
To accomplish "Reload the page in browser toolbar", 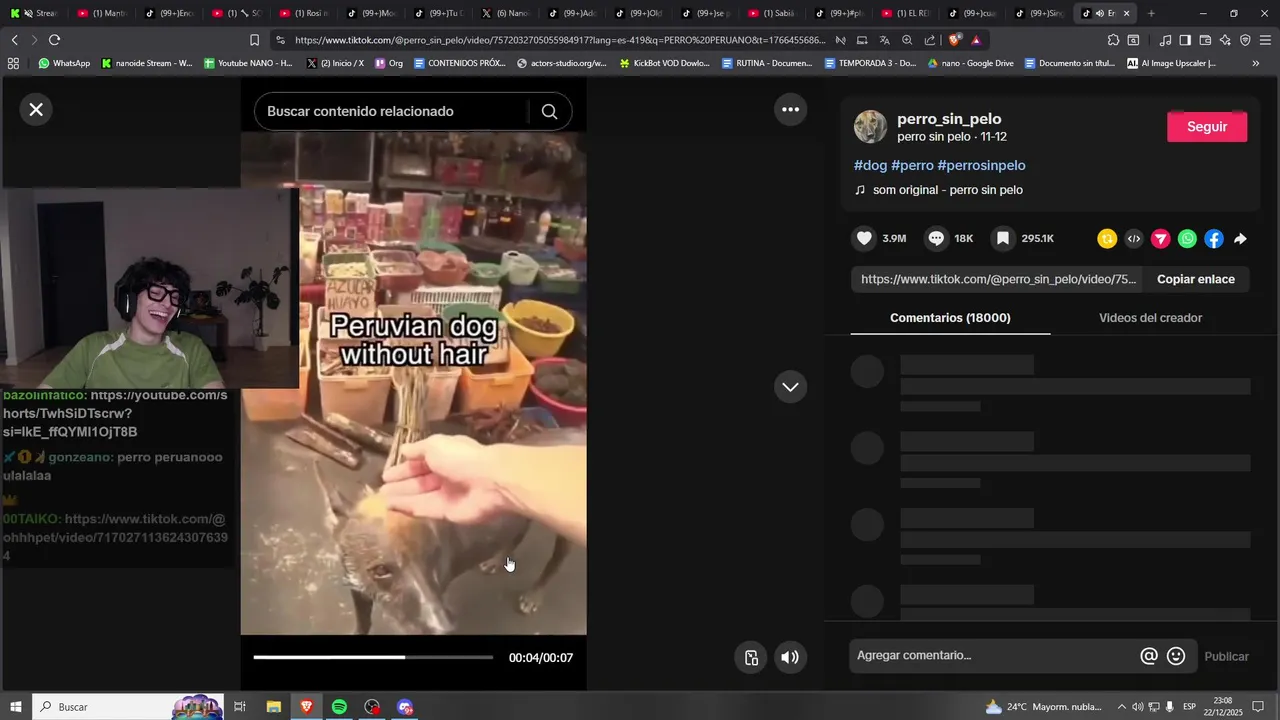I will coord(54,40).
